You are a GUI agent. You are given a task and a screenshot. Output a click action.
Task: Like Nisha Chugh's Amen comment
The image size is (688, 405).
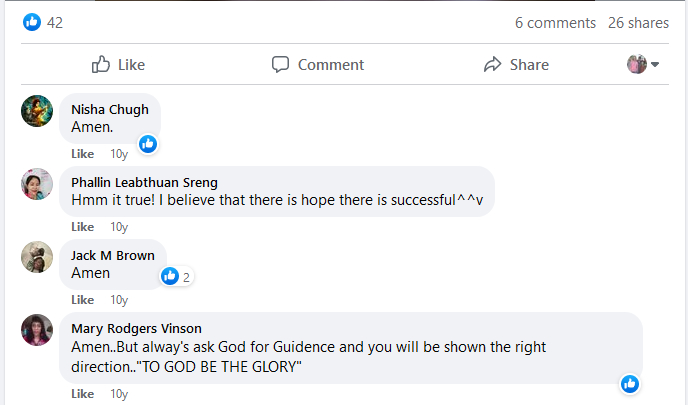tap(83, 154)
